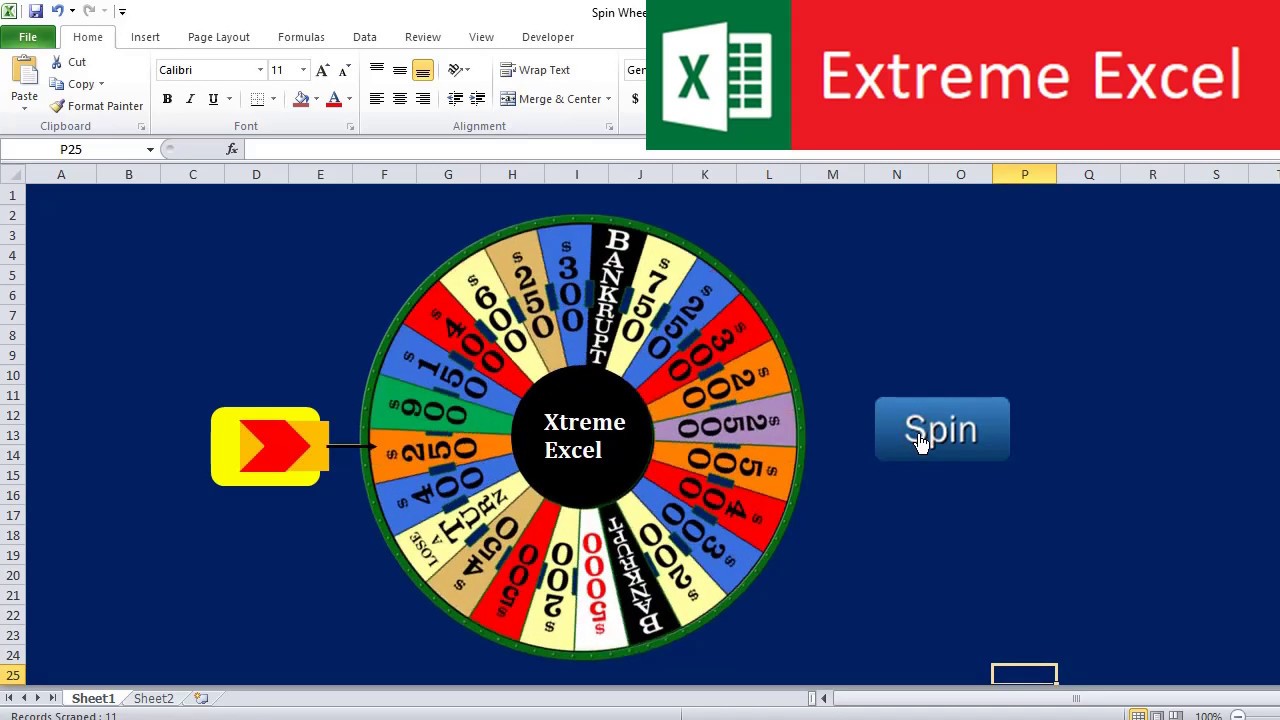Click the currency dollar format icon
Screen dimensions: 1280x720
(635, 99)
